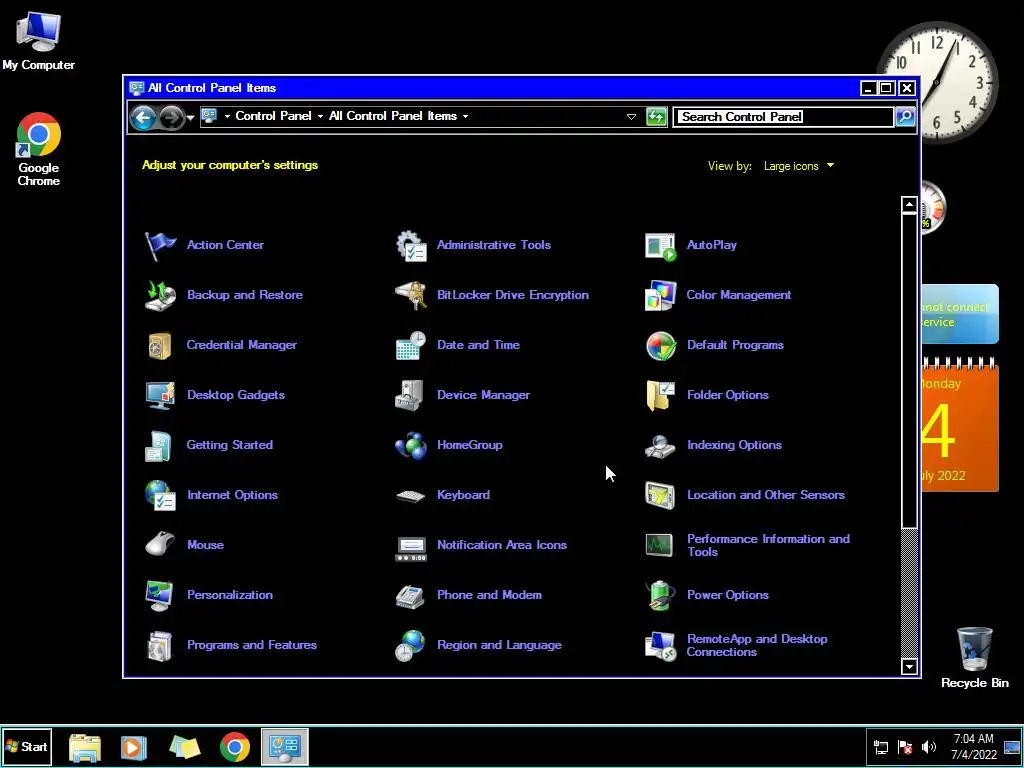
Task: Open Windows Explorer from the taskbar
Action: [85, 747]
